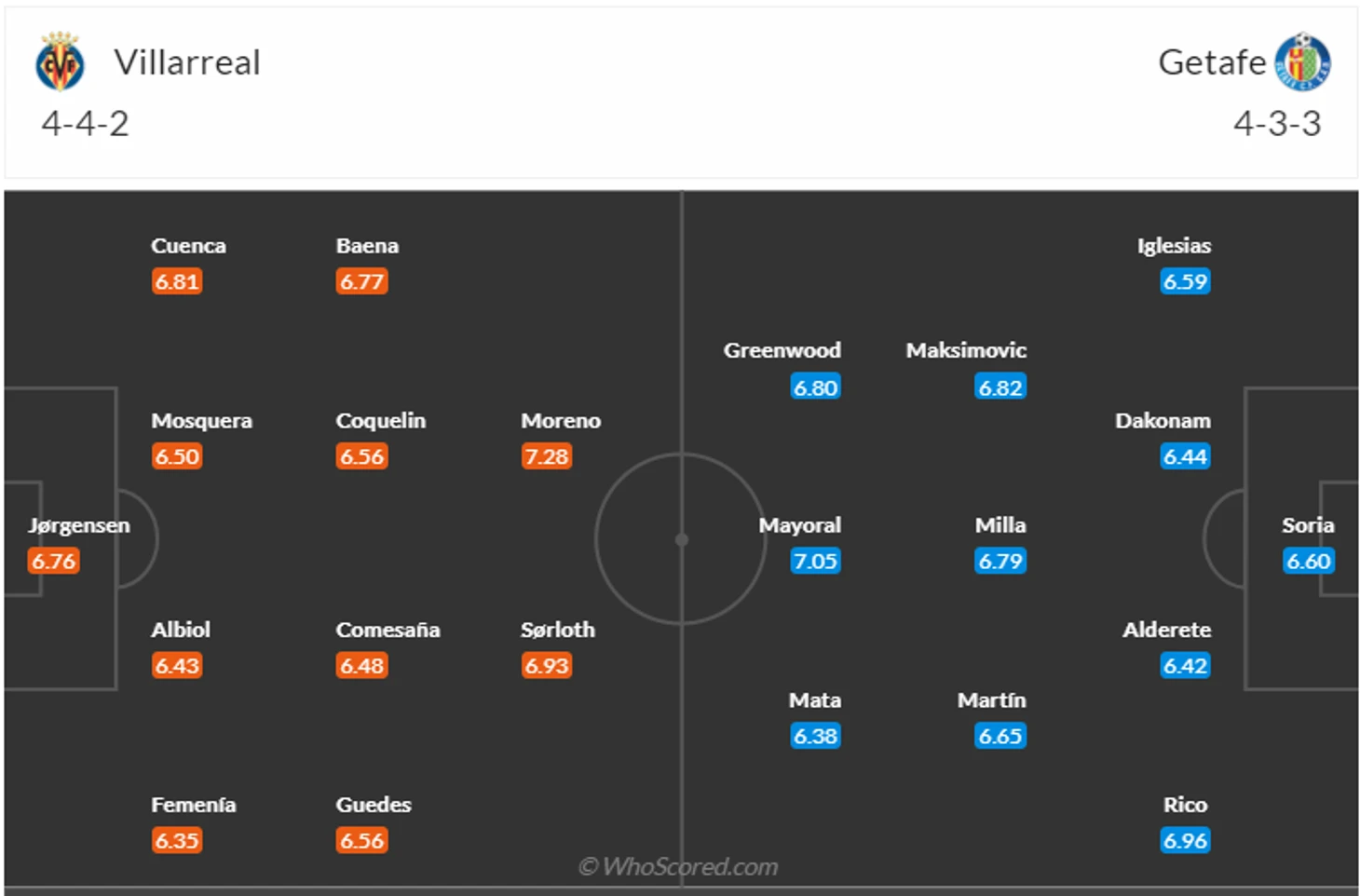Click the WhoScored.com watermark
The width and height of the screenshot is (1360, 896).
pyautogui.click(x=678, y=866)
